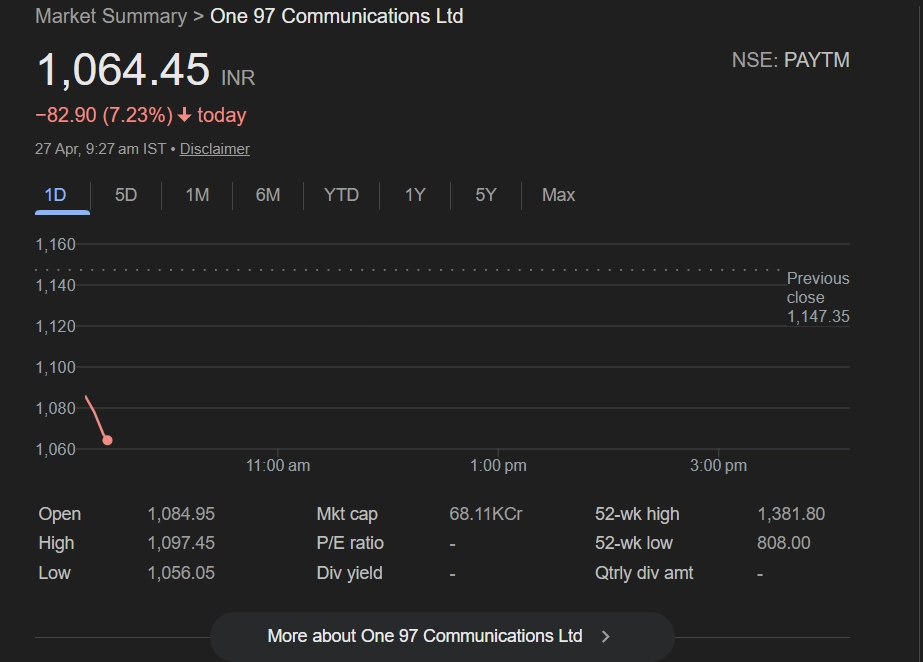Click the Previous close 1,147.35 label
Screen dimensions: 923x662
coord(817,297)
